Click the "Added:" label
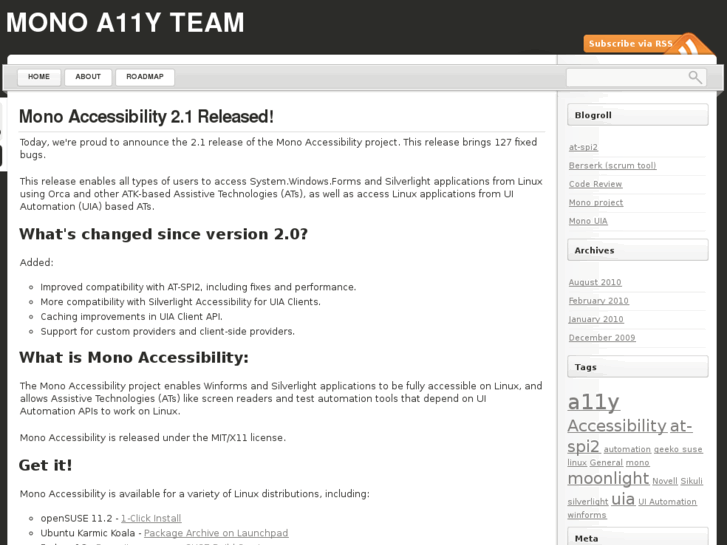Image resolution: width=727 pixels, height=545 pixels. point(37,263)
